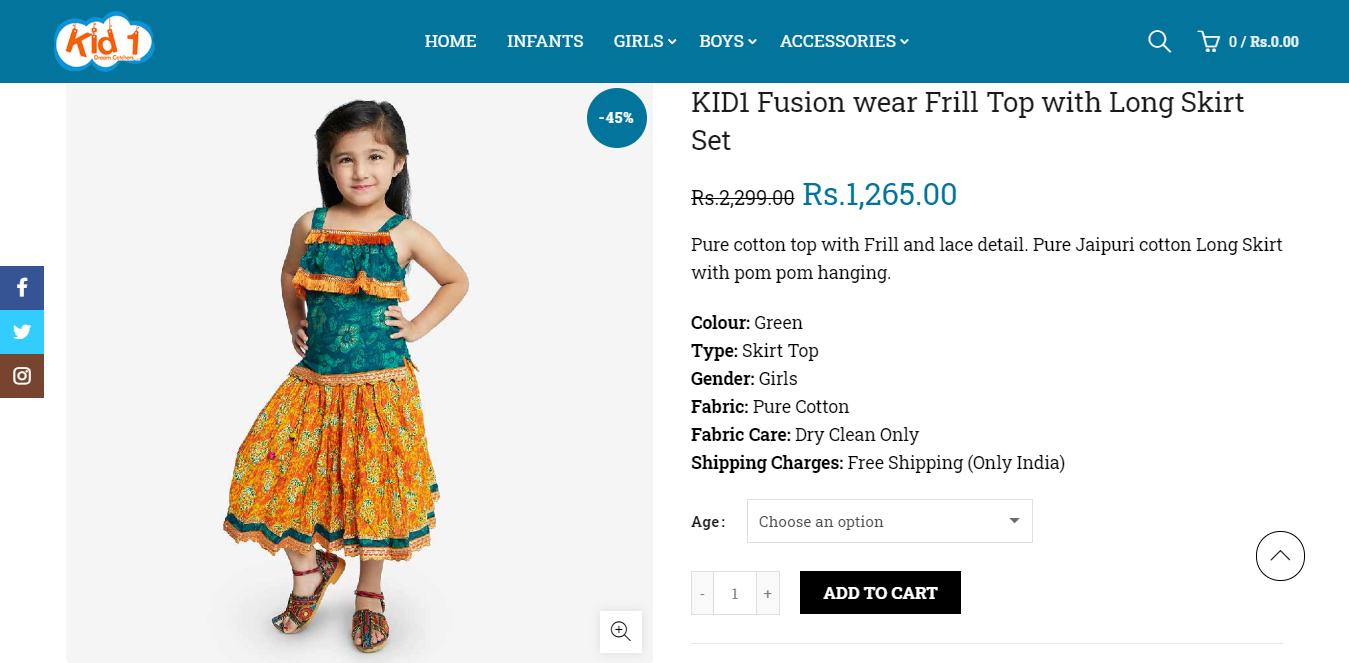Click the cart total Rs.0.00 text
The height and width of the screenshot is (663, 1349).
click(x=1264, y=42)
